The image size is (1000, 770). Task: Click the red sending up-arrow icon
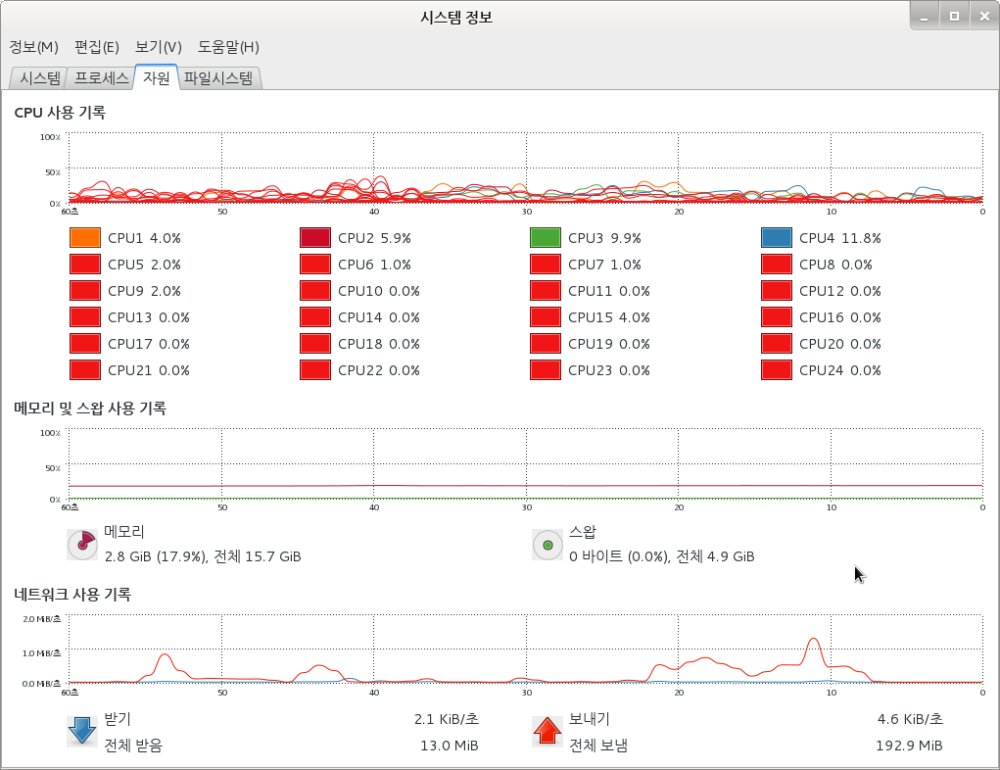pyautogui.click(x=547, y=731)
